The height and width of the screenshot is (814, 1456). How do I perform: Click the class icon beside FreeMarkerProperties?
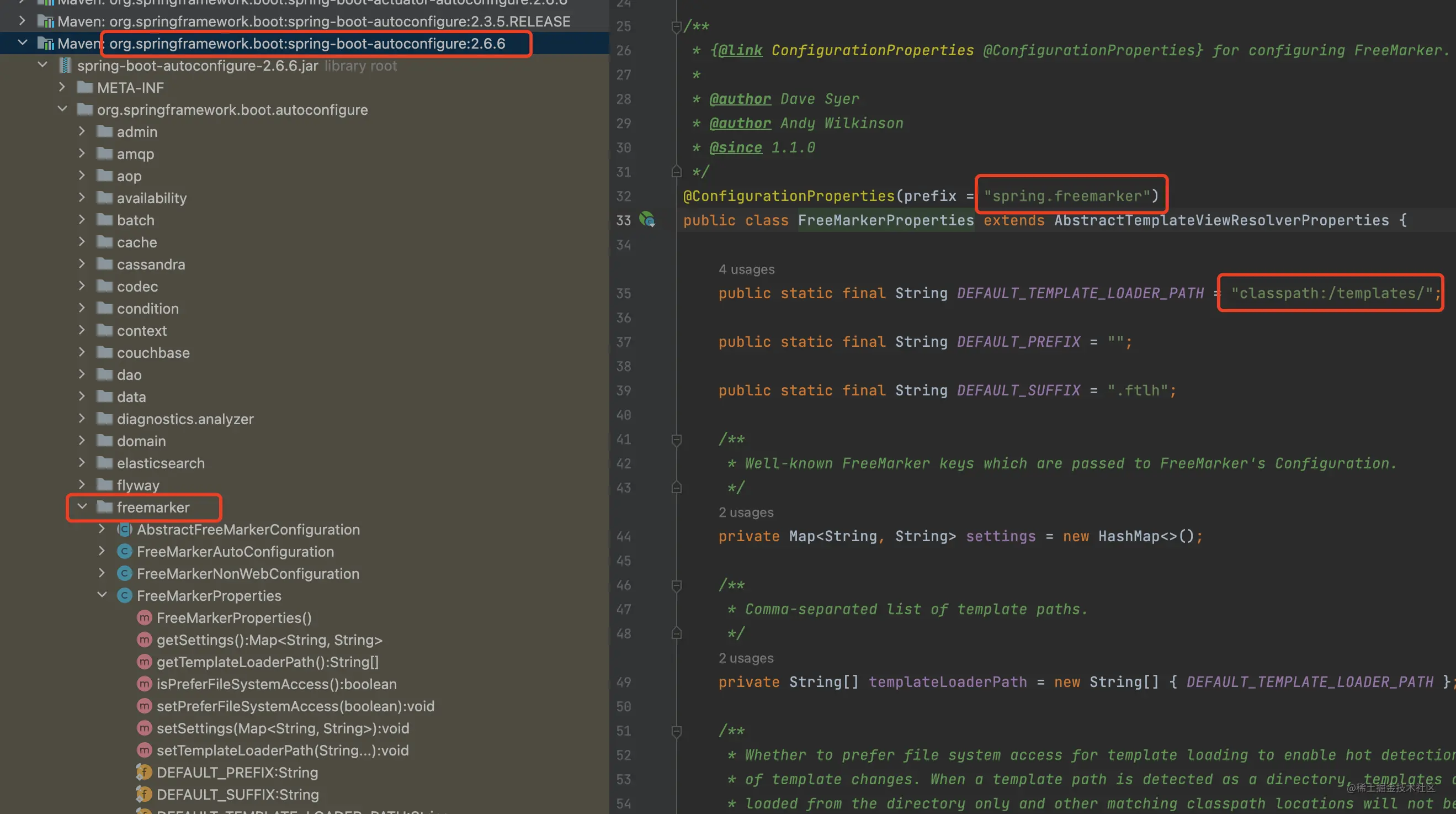(124, 596)
